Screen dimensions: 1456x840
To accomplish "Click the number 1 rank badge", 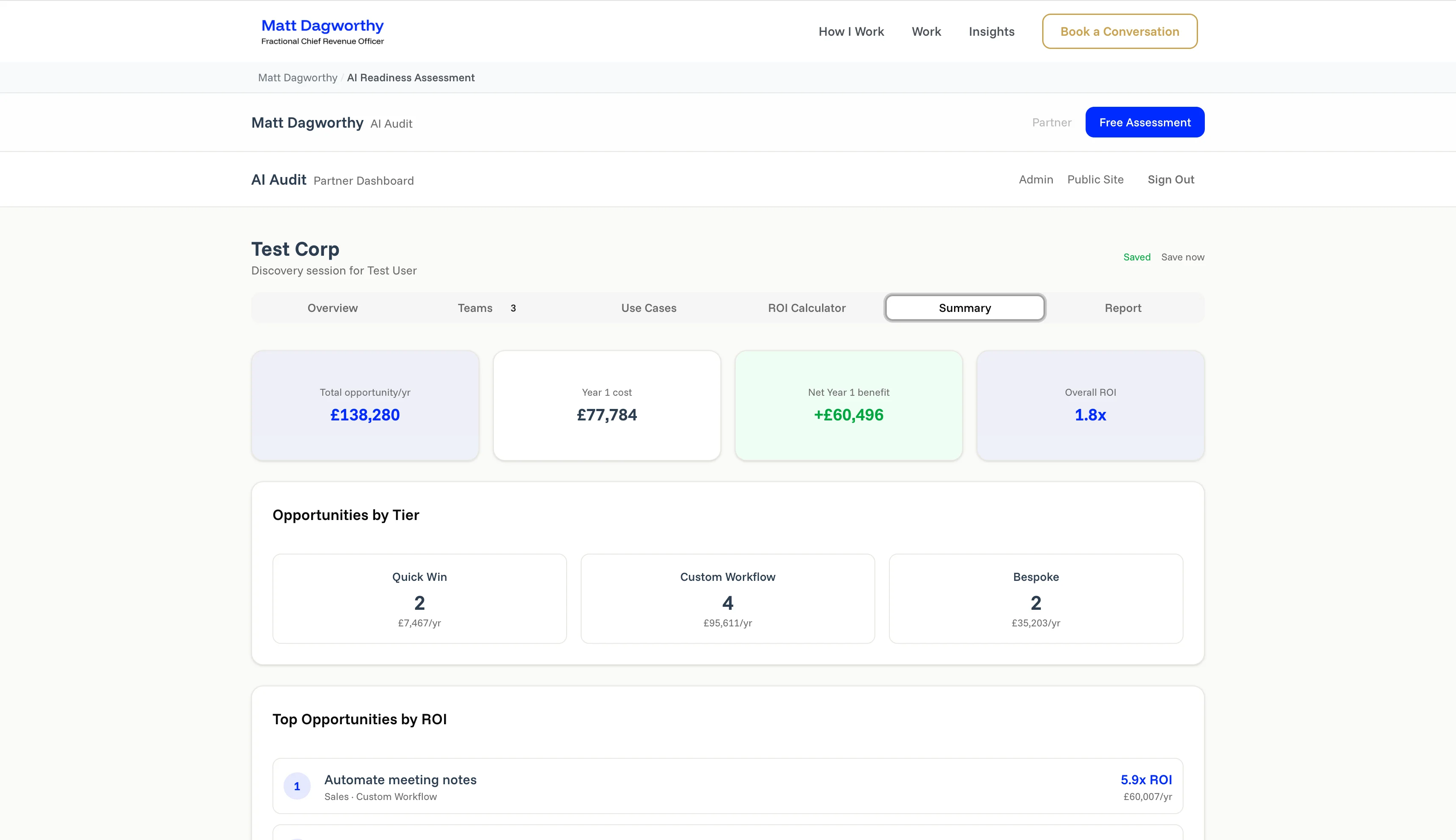I will (297, 786).
